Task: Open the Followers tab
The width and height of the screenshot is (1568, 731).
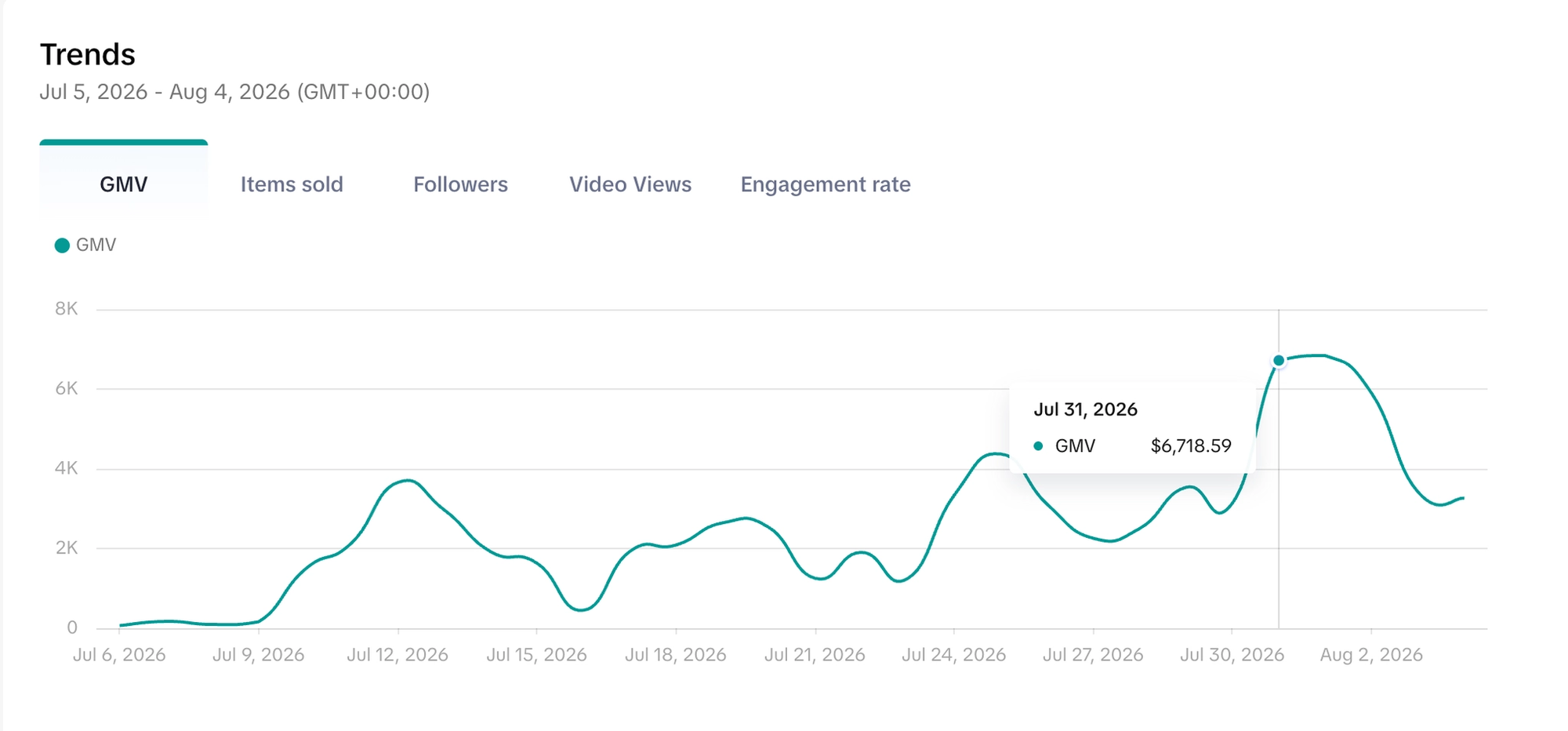Action: click(x=460, y=184)
